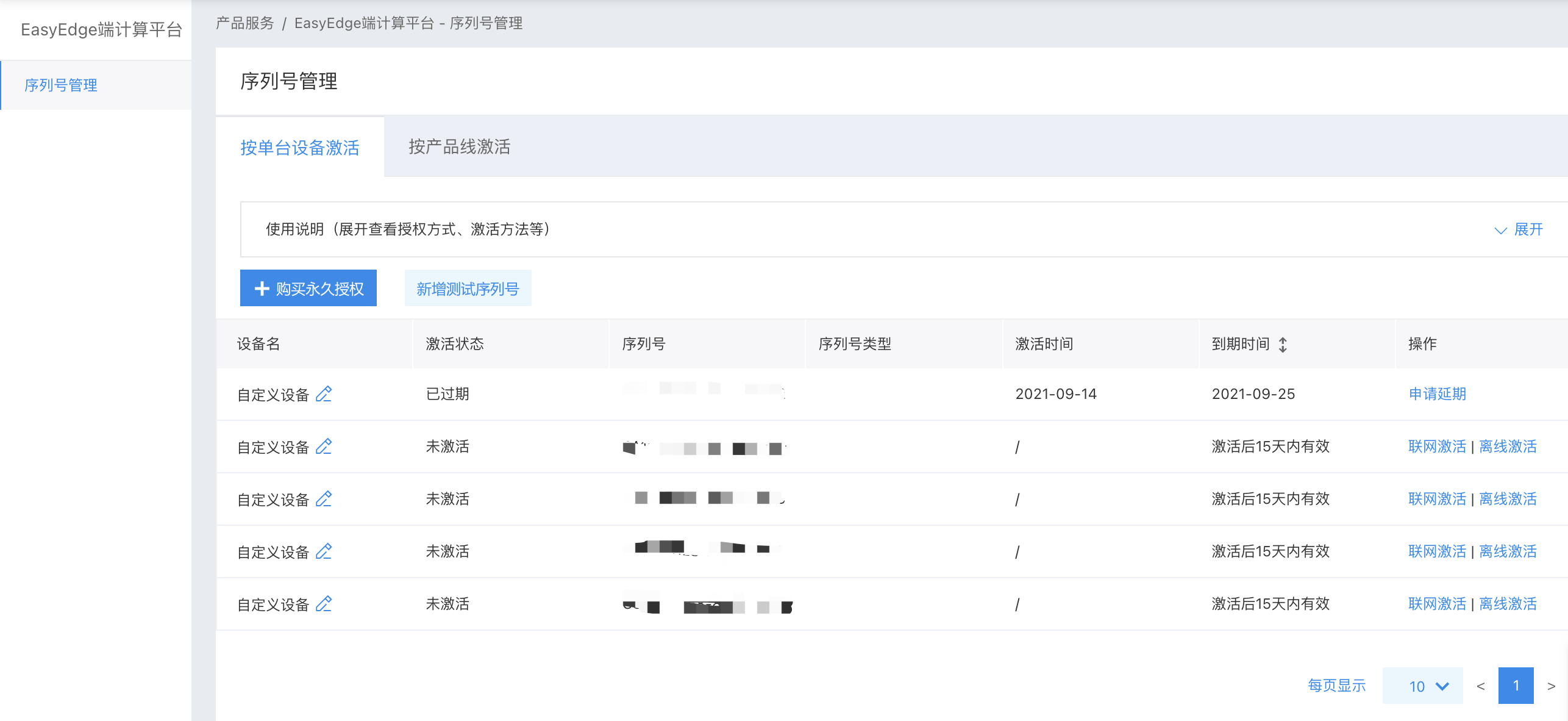Viewport: 1568px width, 721px height.
Task: Click the 购买永久授权 button
Action: [308, 288]
